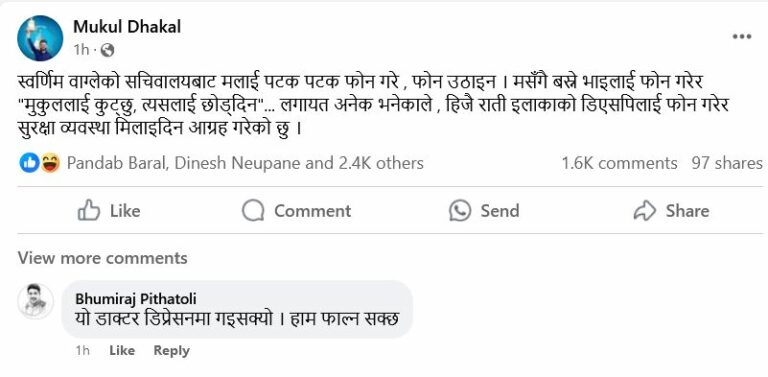768x377 pixels.
Task: Open Mukul Dhakal's profile name link
Action: click(x=127, y=26)
